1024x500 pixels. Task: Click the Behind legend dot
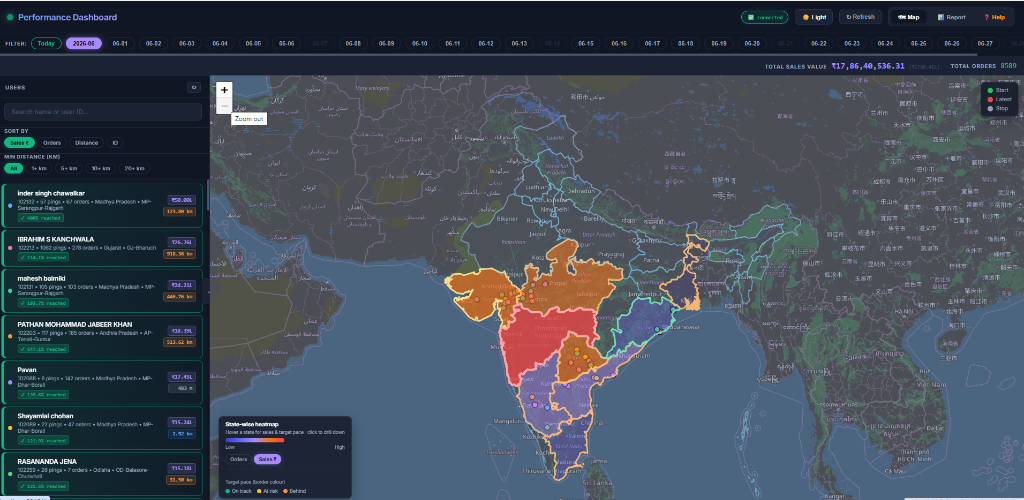285,491
